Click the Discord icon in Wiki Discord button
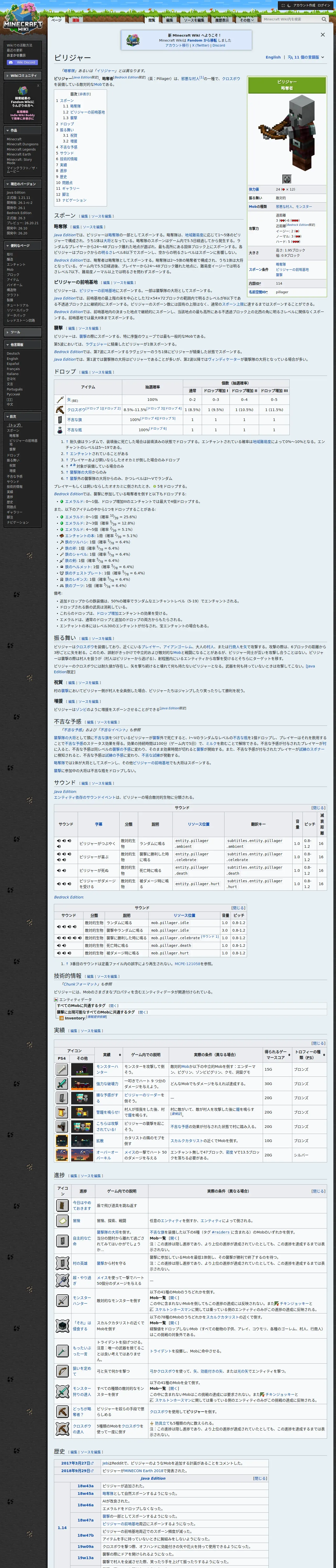 click(11, 62)
